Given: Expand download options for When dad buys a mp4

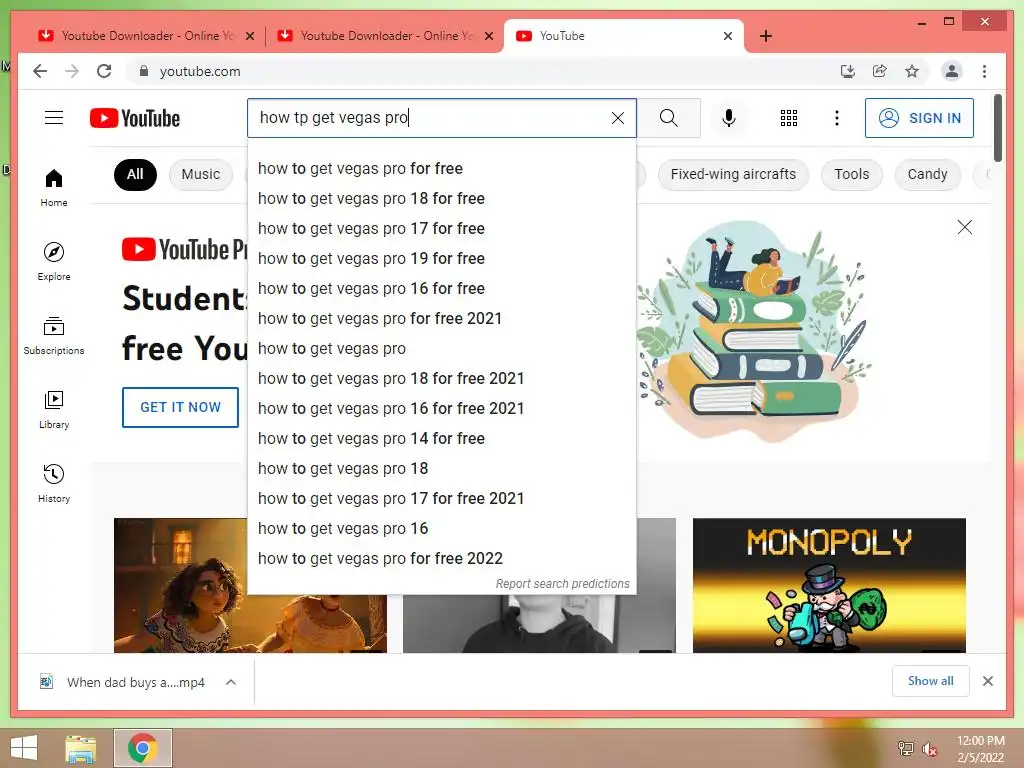Looking at the screenshot, I should point(231,682).
